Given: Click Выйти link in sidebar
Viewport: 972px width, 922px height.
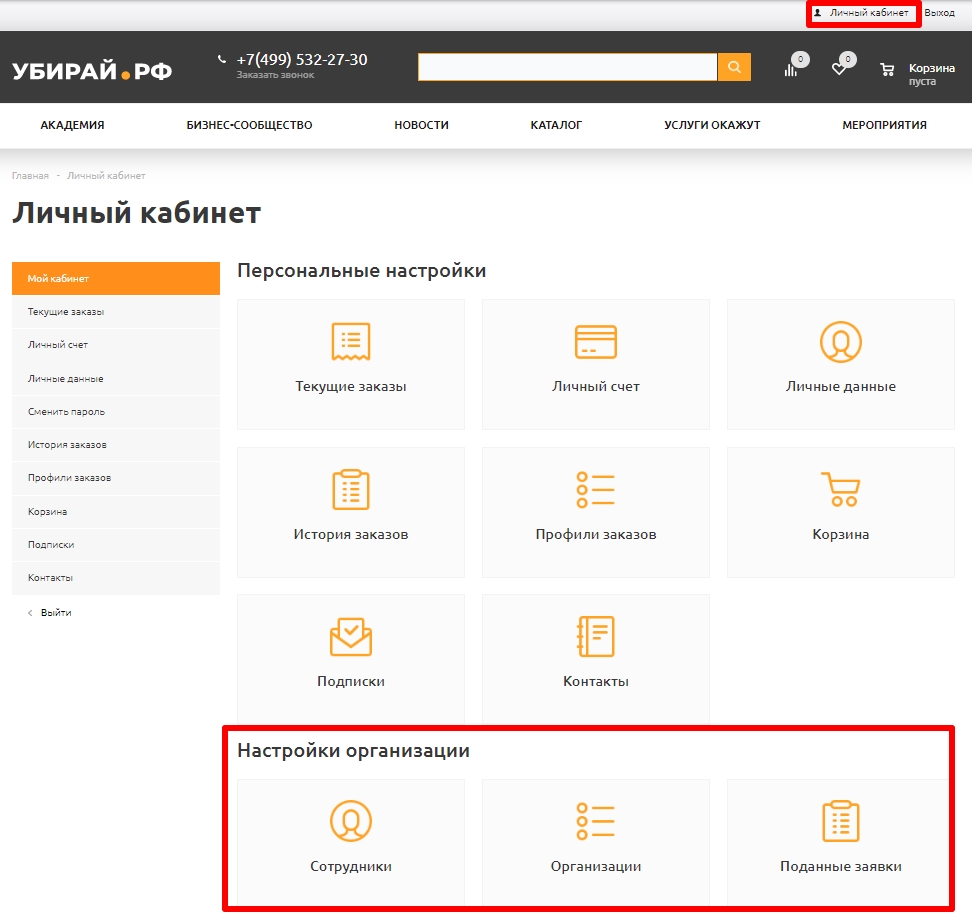Looking at the screenshot, I should (x=56, y=613).
